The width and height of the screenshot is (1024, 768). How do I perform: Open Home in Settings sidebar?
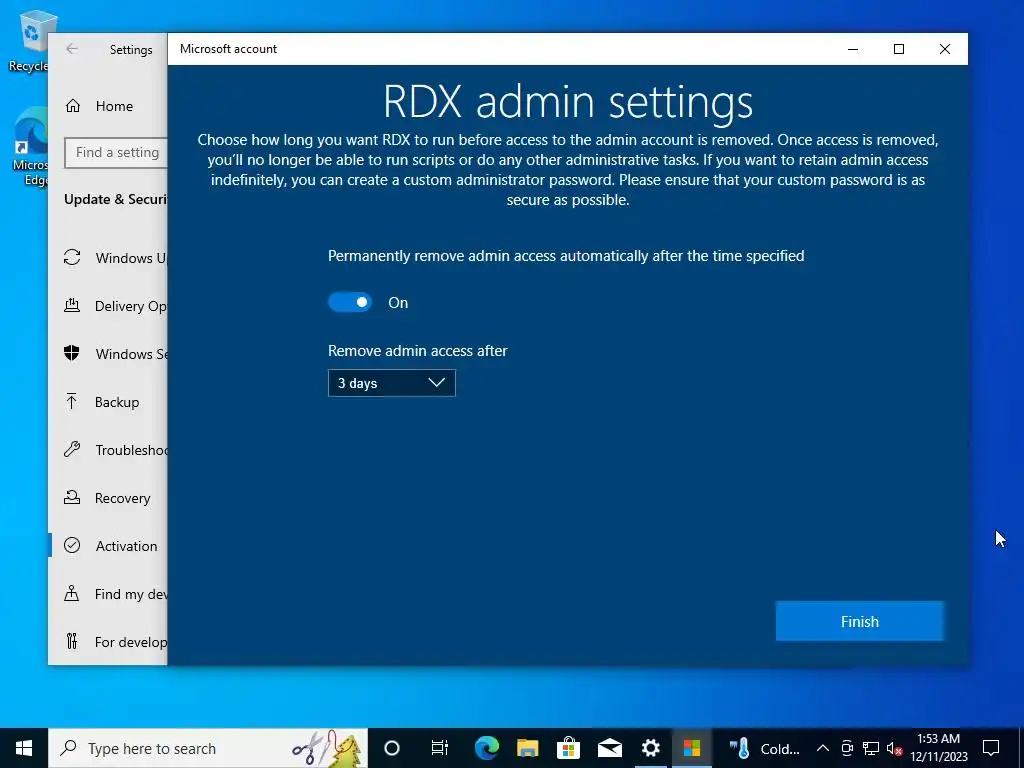tap(108, 106)
